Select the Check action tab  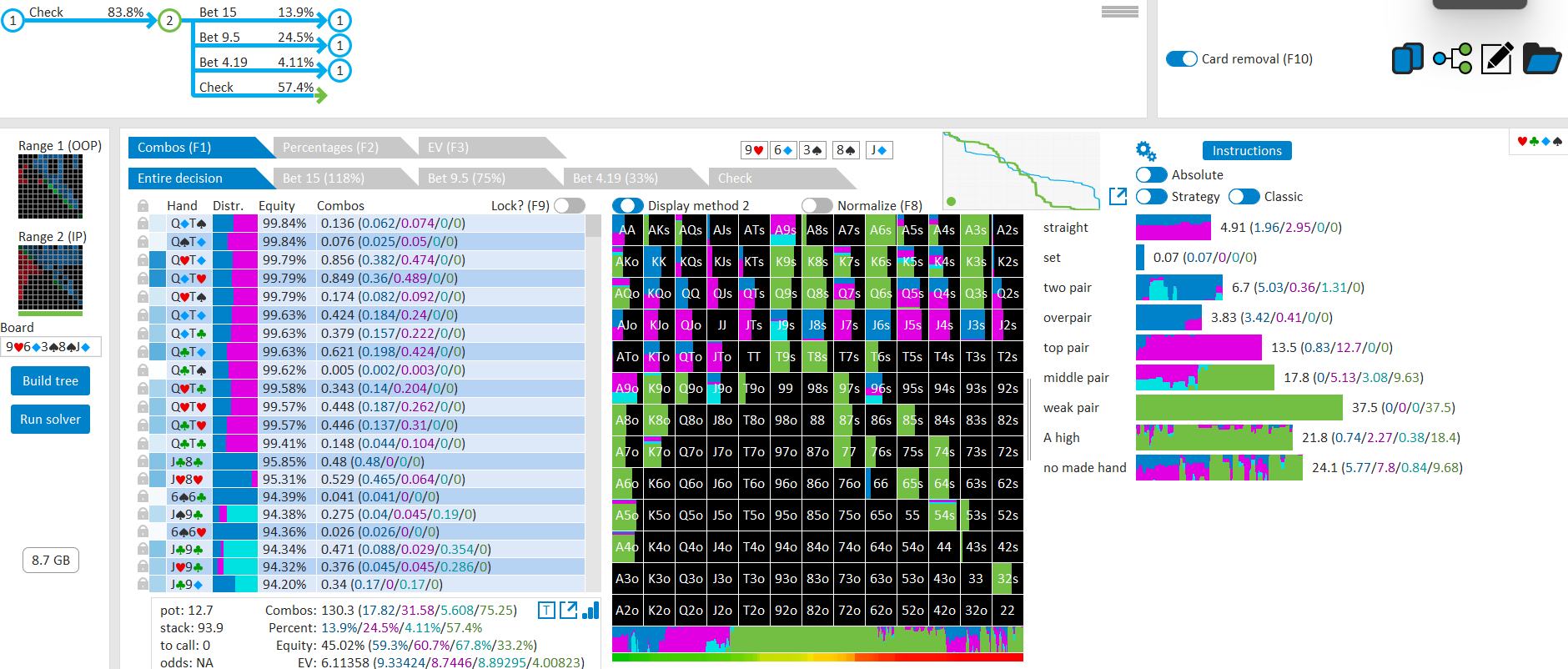pyautogui.click(x=781, y=179)
